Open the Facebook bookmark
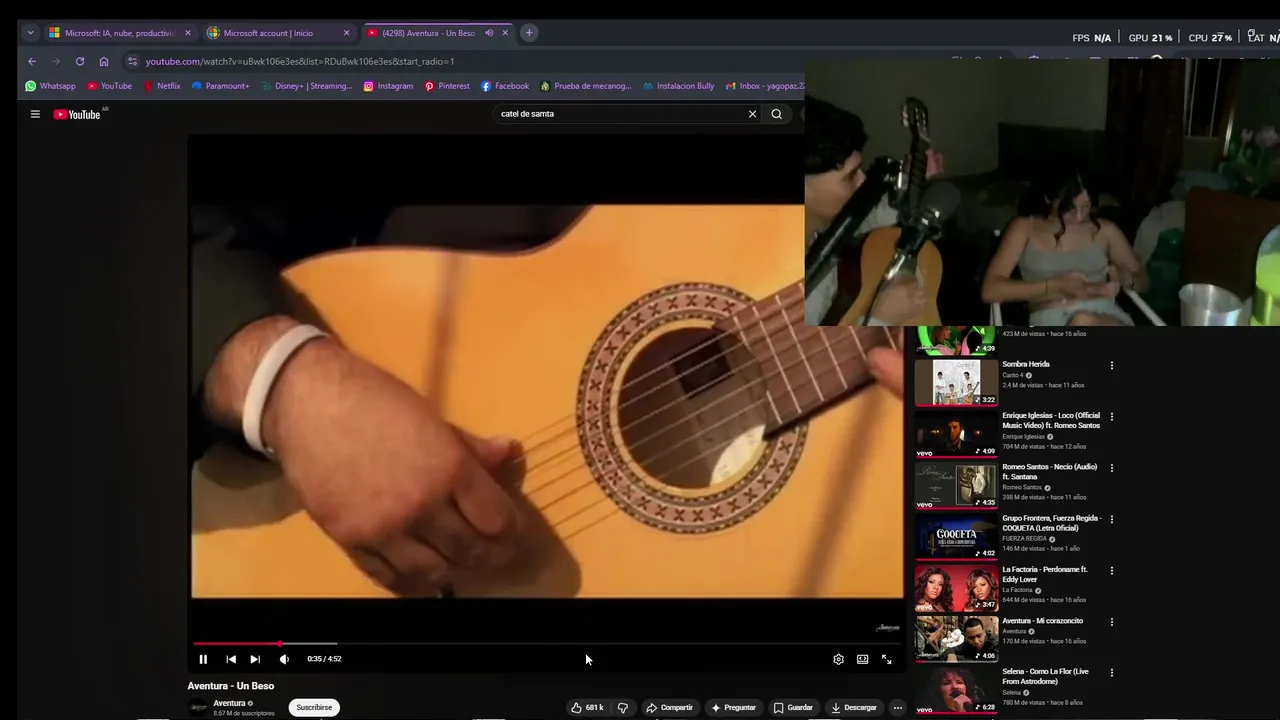This screenshot has height=720, width=1280. [x=505, y=86]
